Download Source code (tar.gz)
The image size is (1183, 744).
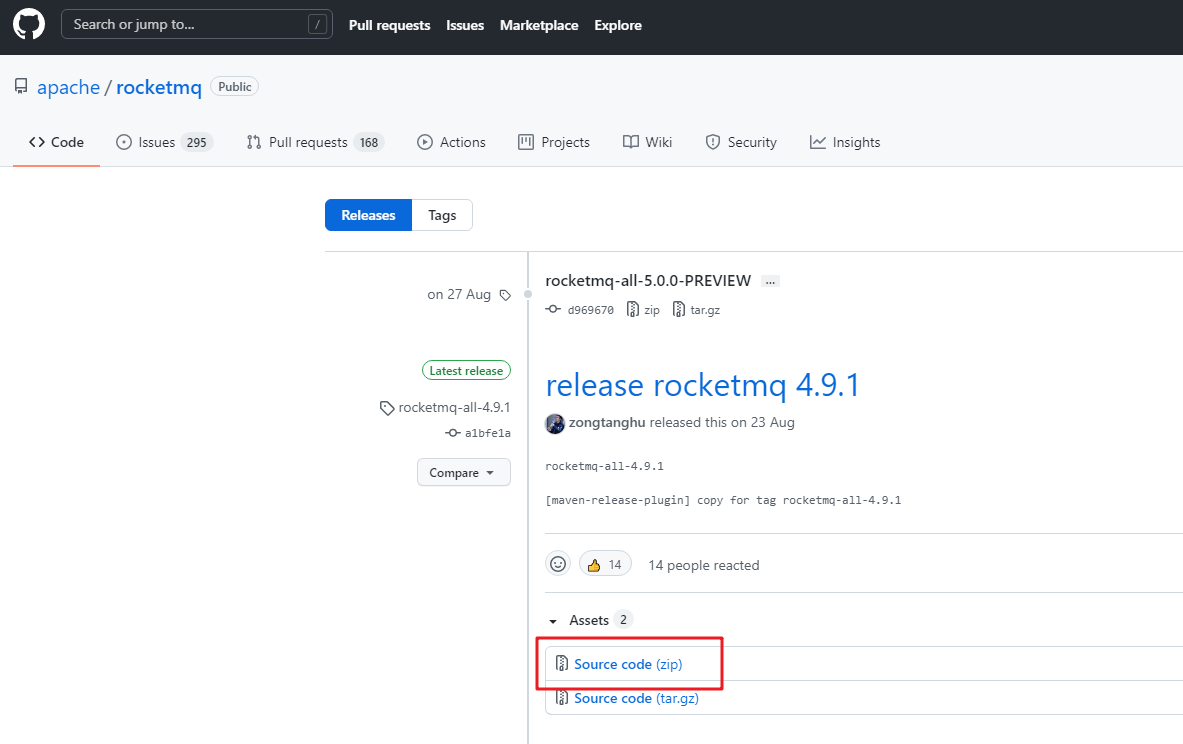pos(636,698)
